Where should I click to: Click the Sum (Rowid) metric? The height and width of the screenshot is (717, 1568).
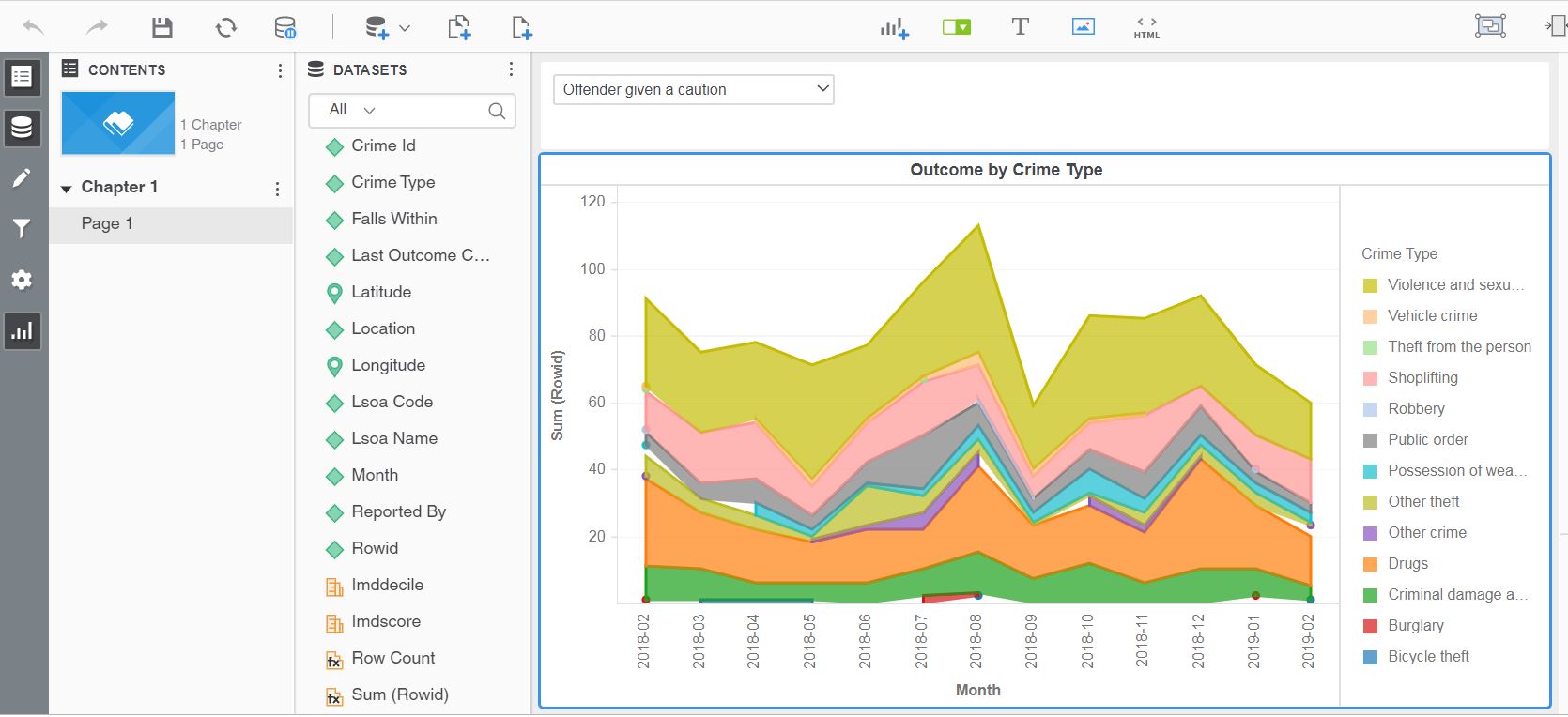tap(399, 694)
